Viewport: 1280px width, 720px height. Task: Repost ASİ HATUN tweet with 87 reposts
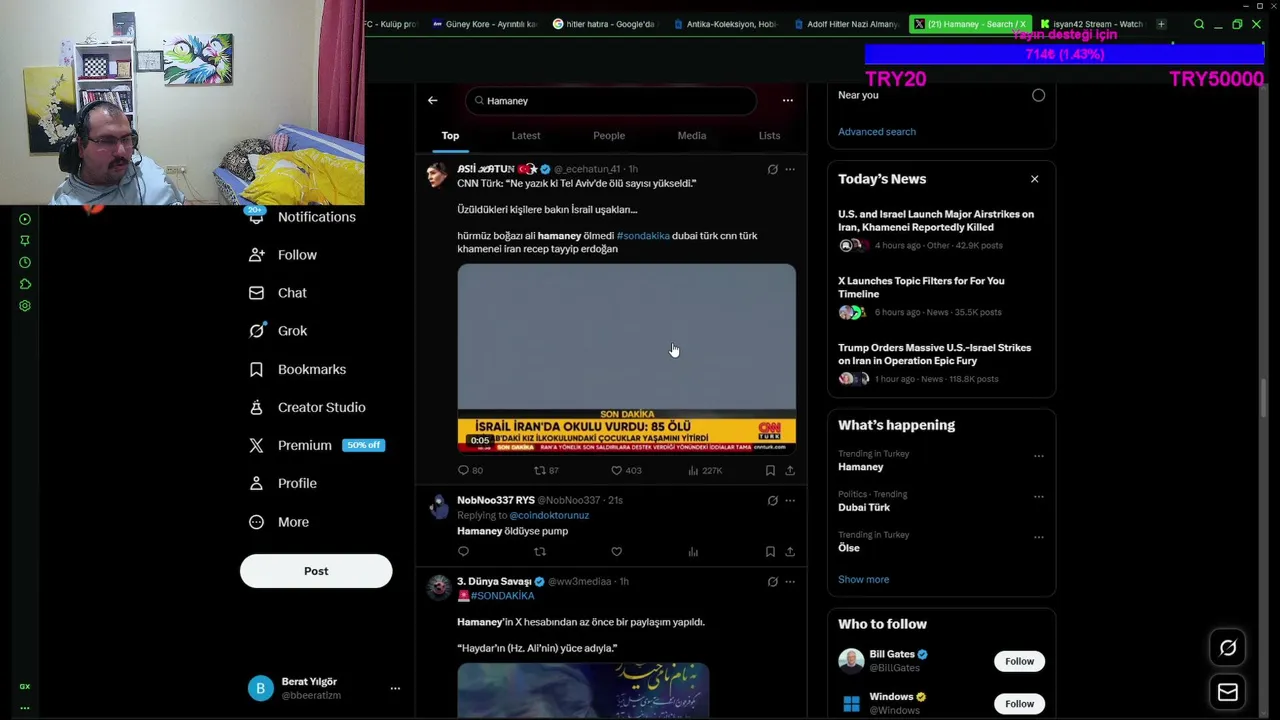click(x=546, y=470)
